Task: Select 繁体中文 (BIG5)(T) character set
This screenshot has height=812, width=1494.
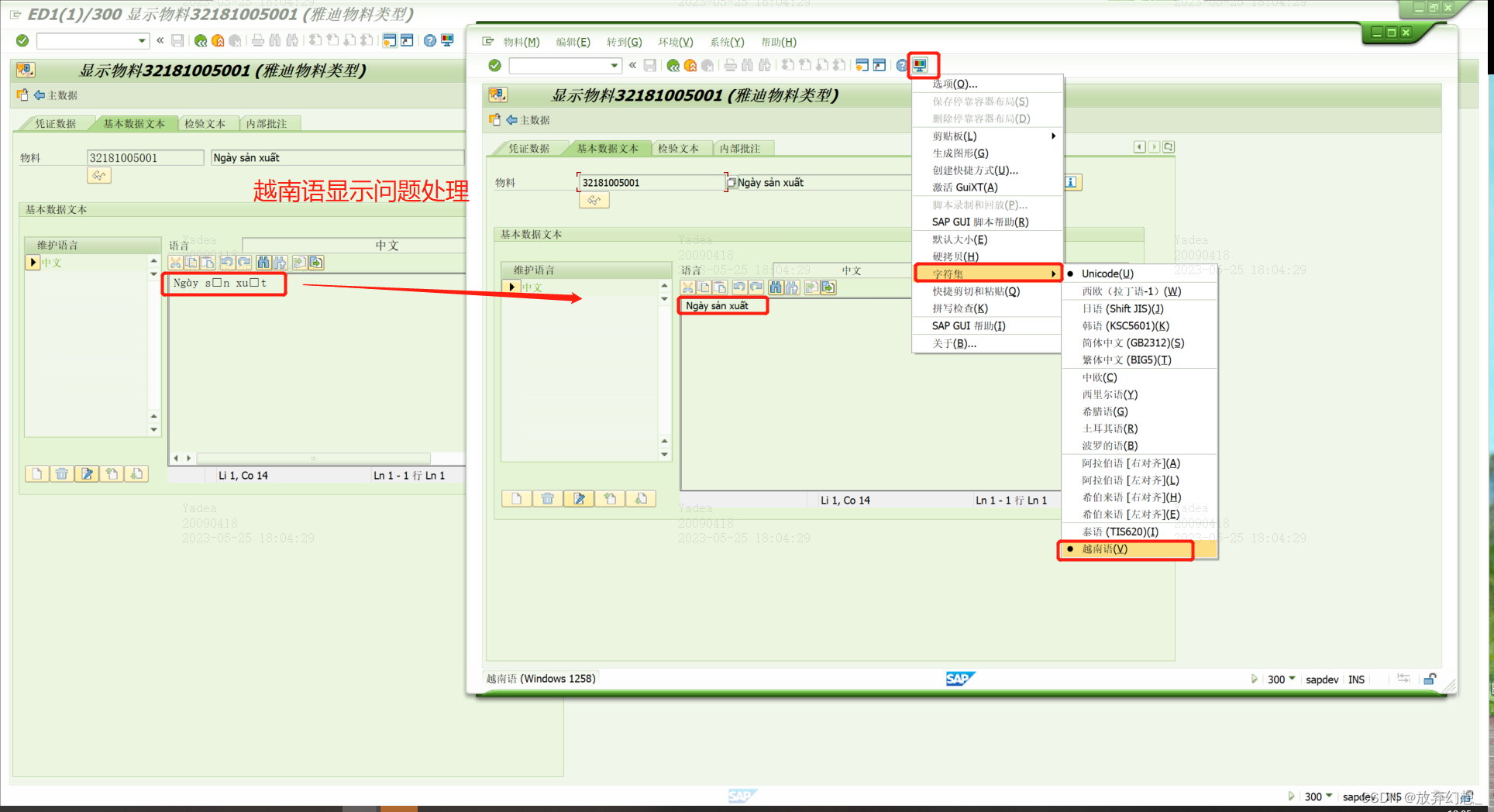Action: click(1139, 360)
